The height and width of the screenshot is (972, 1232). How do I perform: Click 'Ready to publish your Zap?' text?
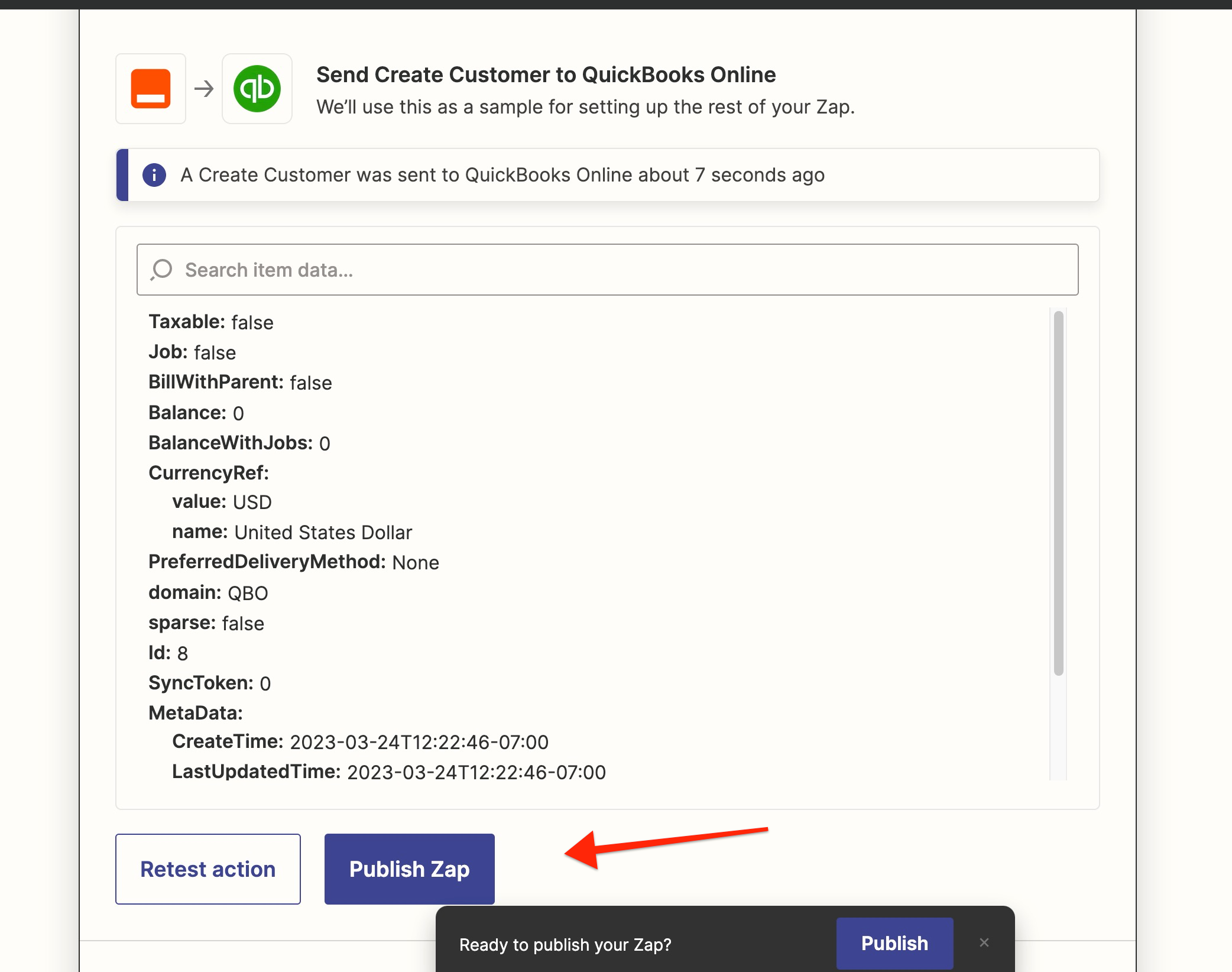[x=565, y=945]
